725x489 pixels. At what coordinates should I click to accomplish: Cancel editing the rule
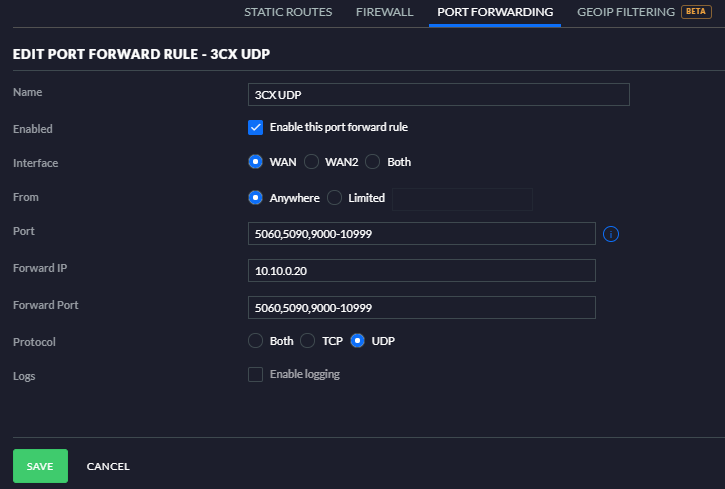tap(108, 466)
